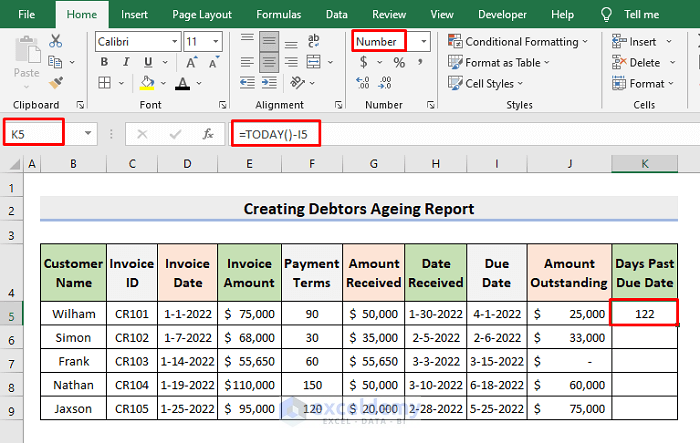700x443 pixels.
Task: Select cell J5 showing 25,000
Action: point(569,314)
